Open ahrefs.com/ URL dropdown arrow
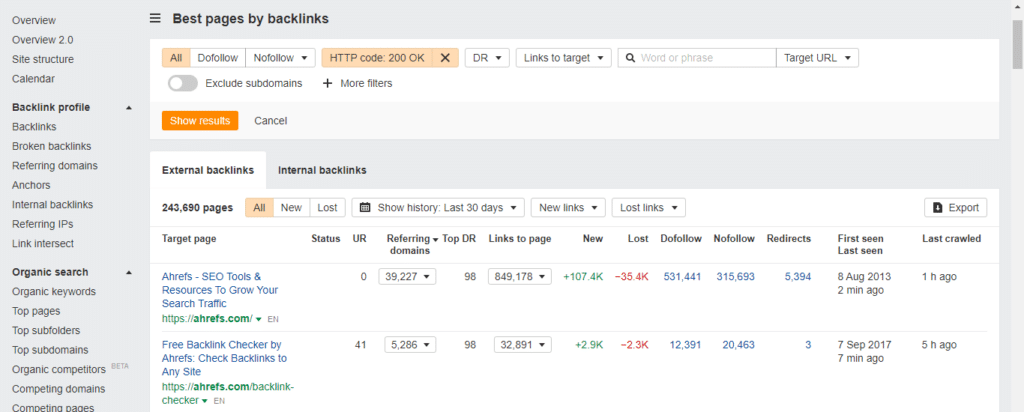Viewport: 1024px width, 412px height. (259, 319)
